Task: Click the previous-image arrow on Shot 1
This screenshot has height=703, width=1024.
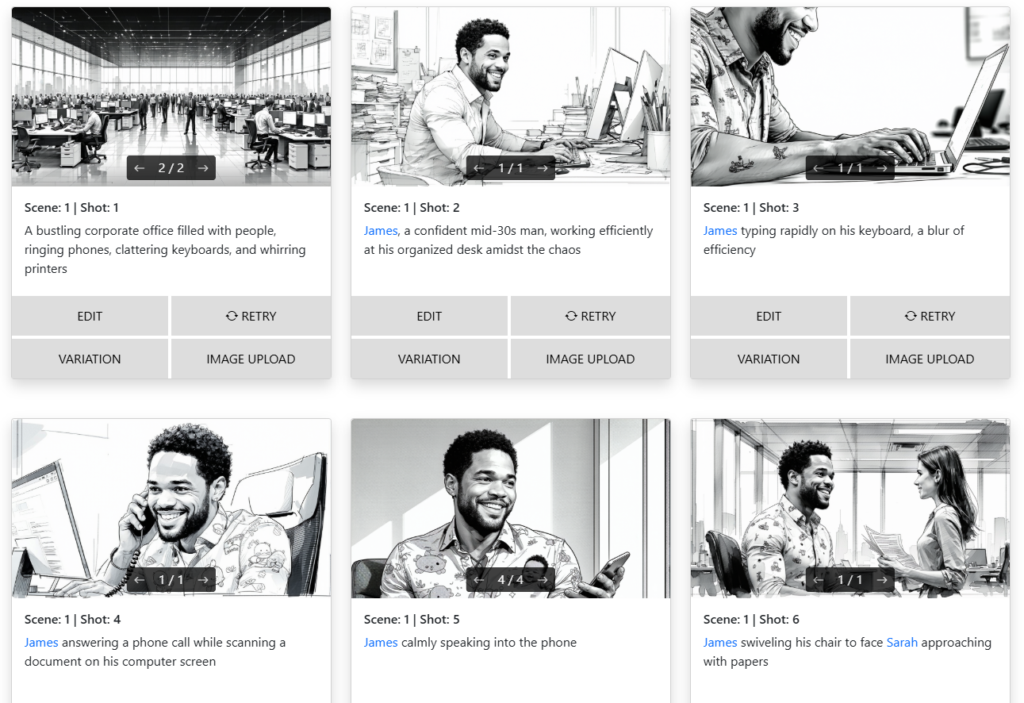Action: pyautogui.click(x=140, y=167)
